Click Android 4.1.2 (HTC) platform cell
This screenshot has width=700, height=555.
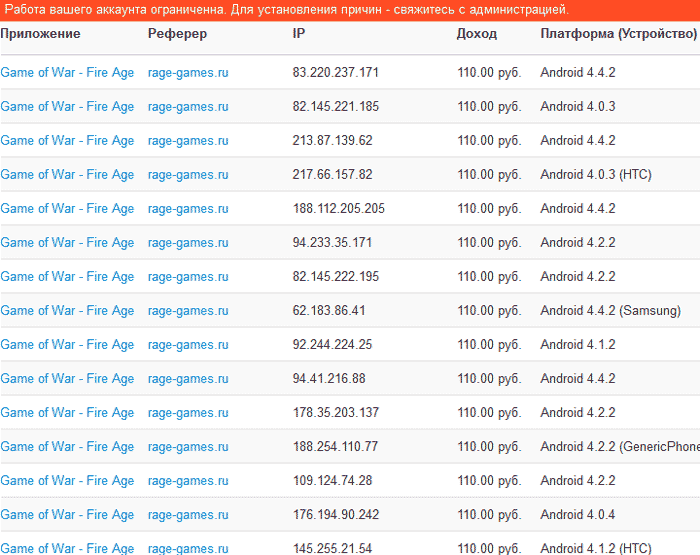[x=596, y=548]
